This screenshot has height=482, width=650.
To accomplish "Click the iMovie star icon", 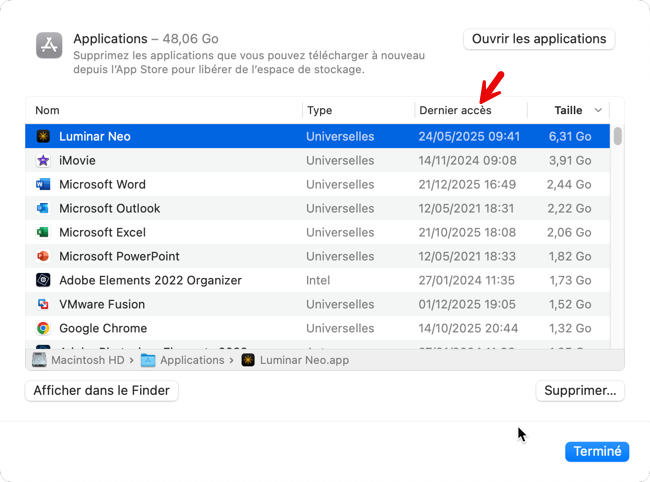I will (x=43, y=160).
